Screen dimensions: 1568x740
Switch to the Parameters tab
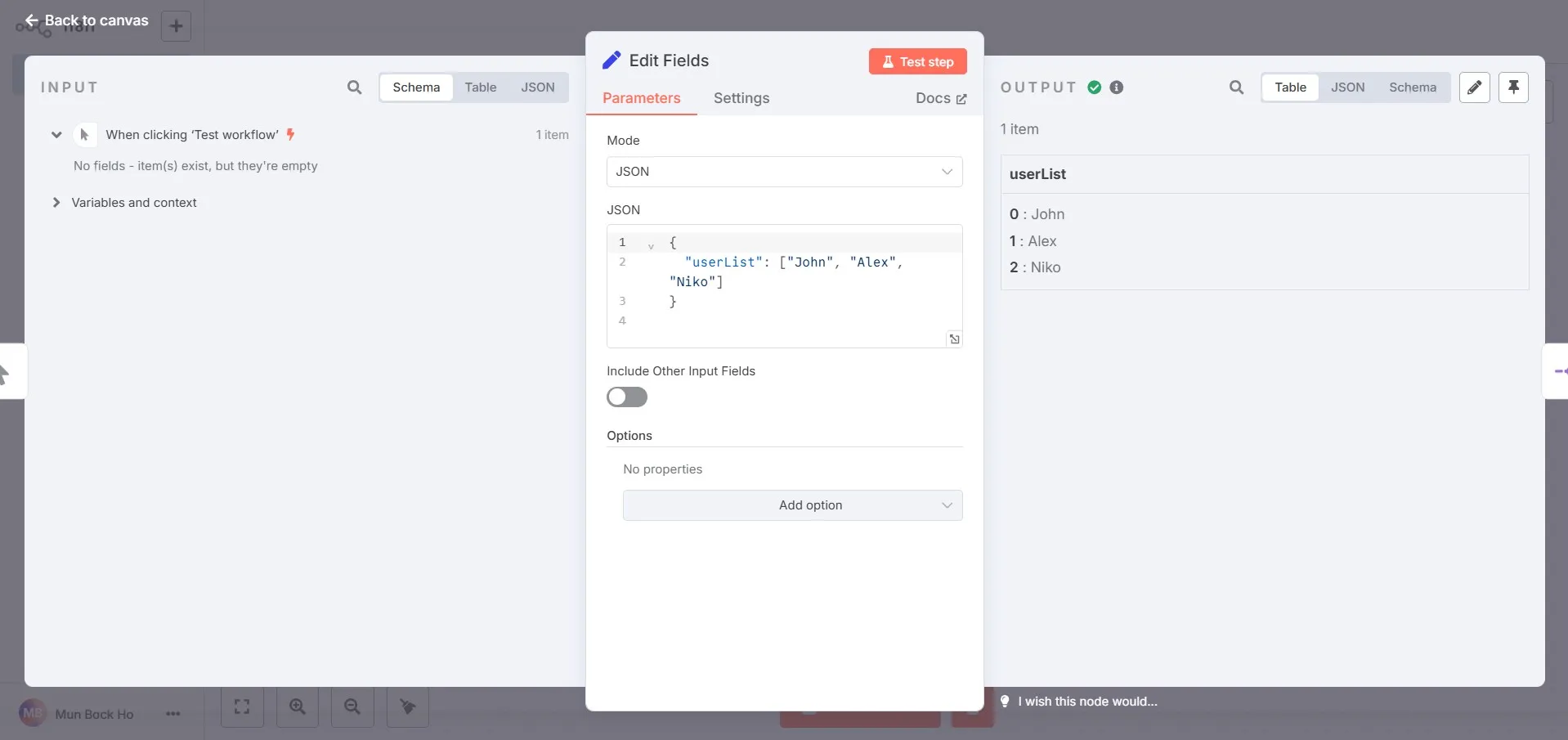[x=642, y=98]
